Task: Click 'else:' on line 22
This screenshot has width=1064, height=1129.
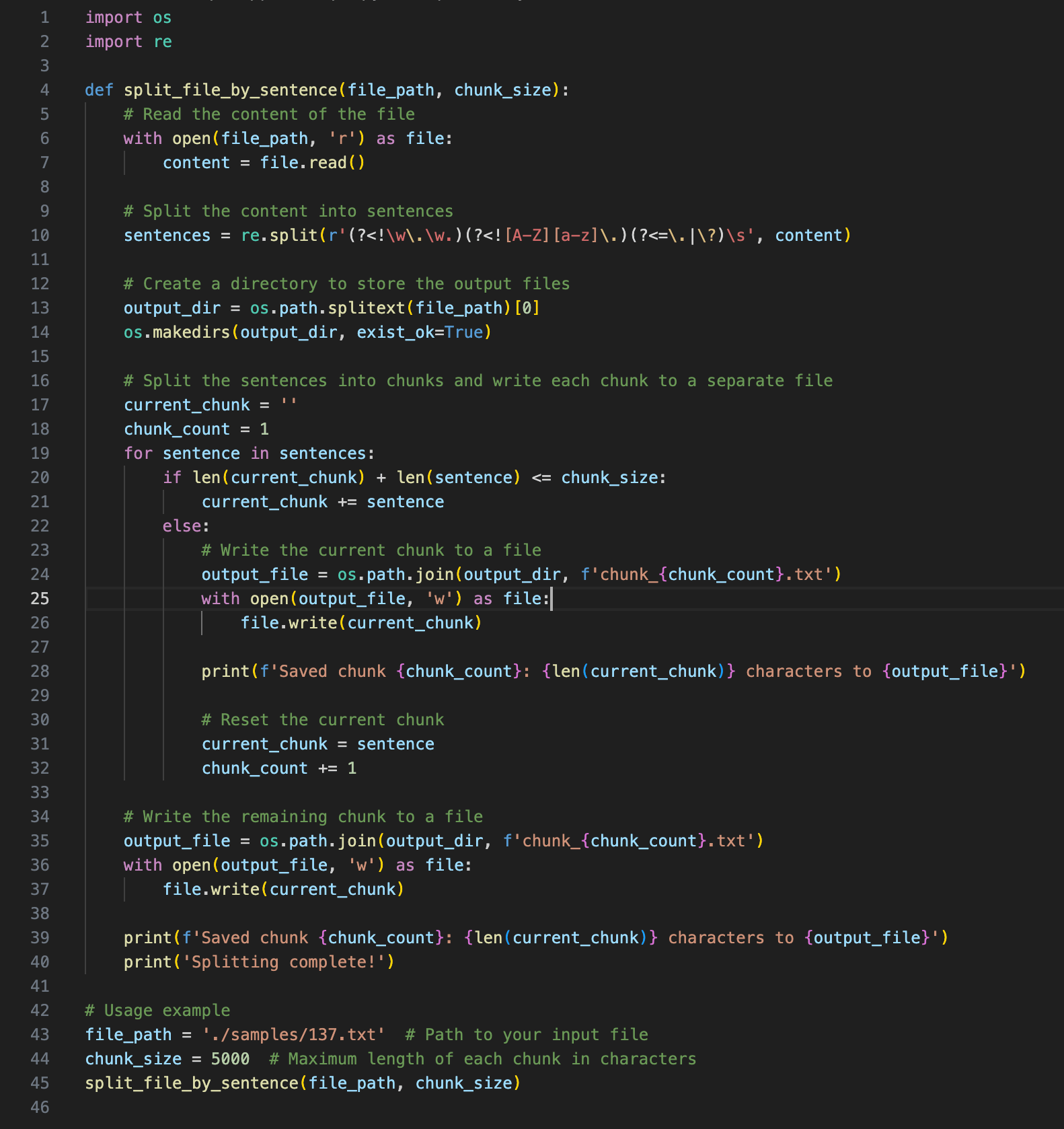Action: pos(186,526)
